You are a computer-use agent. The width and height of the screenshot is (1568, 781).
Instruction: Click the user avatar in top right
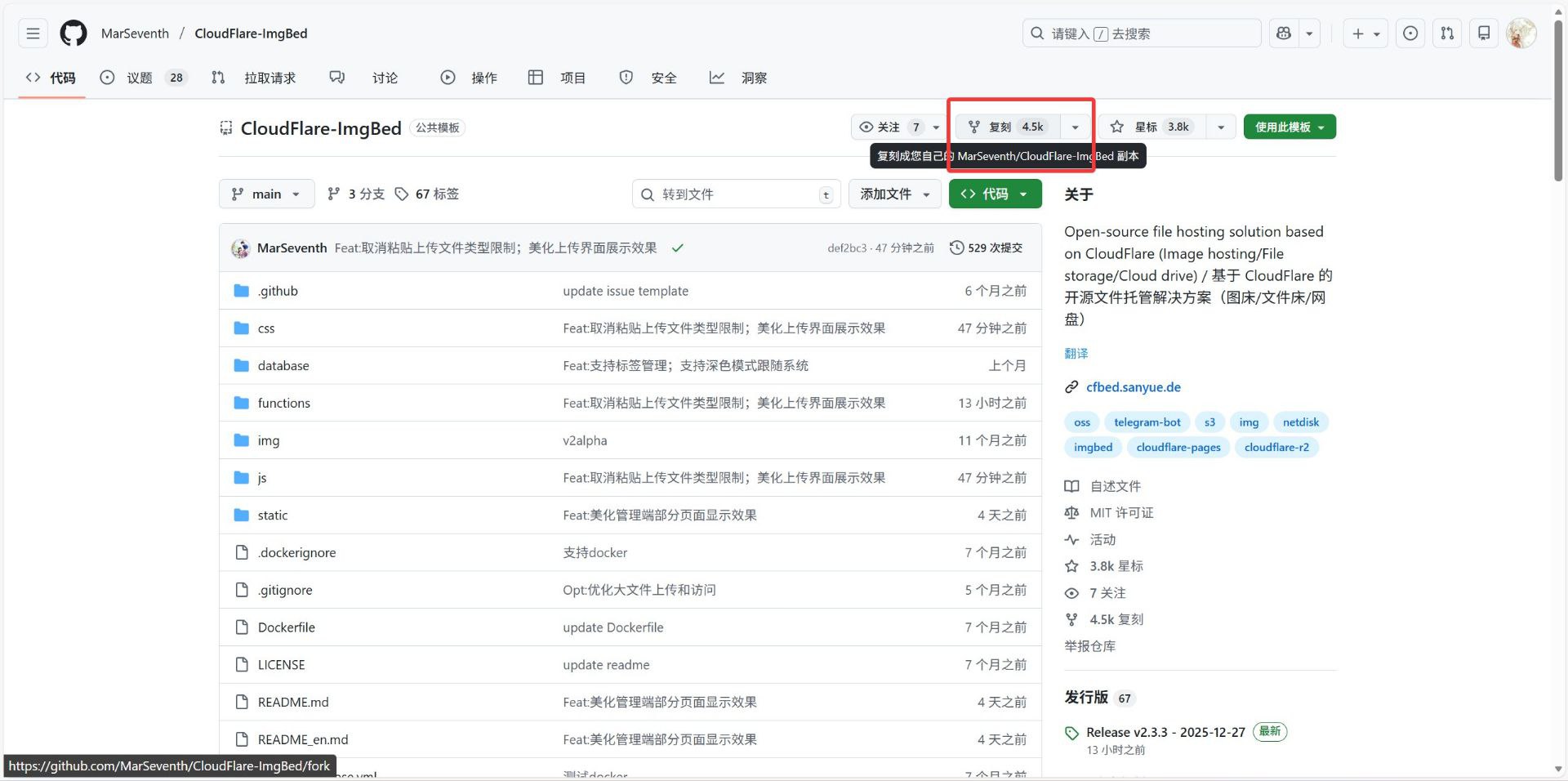pos(1521,33)
